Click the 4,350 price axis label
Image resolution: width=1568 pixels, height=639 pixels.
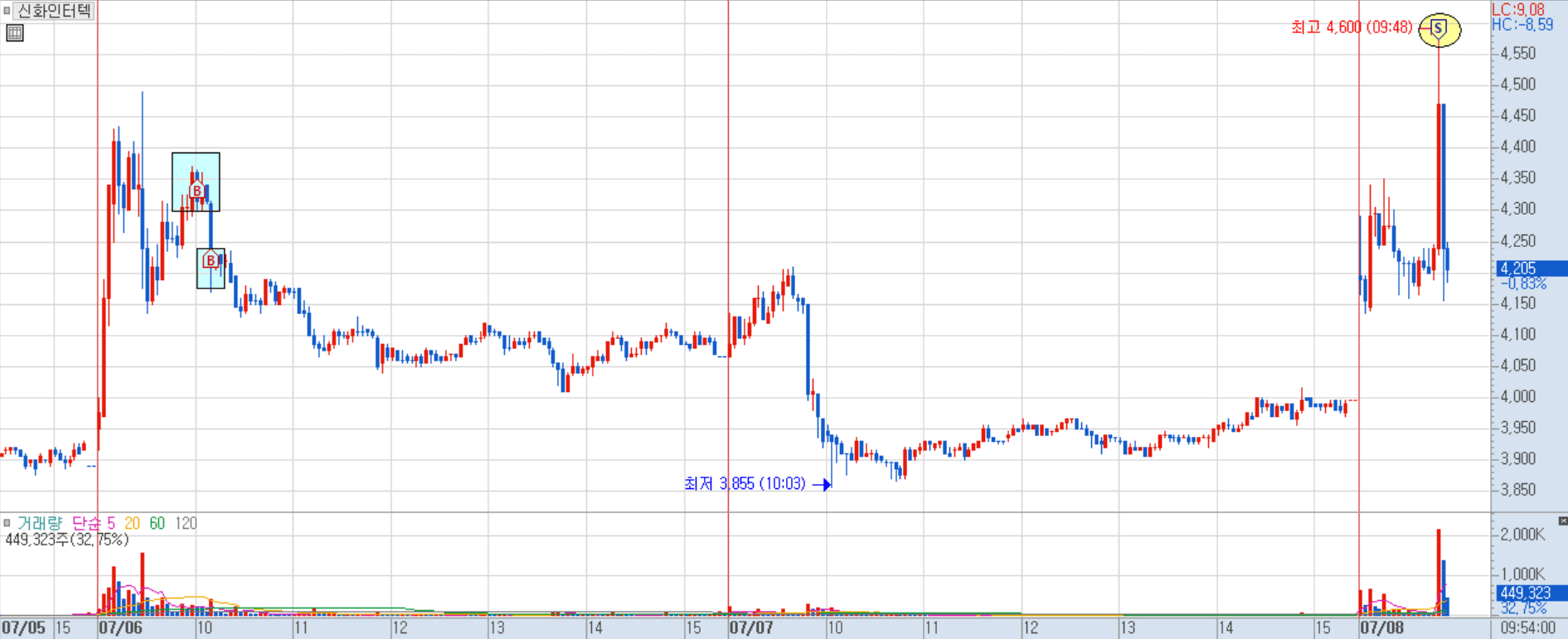click(1518, 178)
